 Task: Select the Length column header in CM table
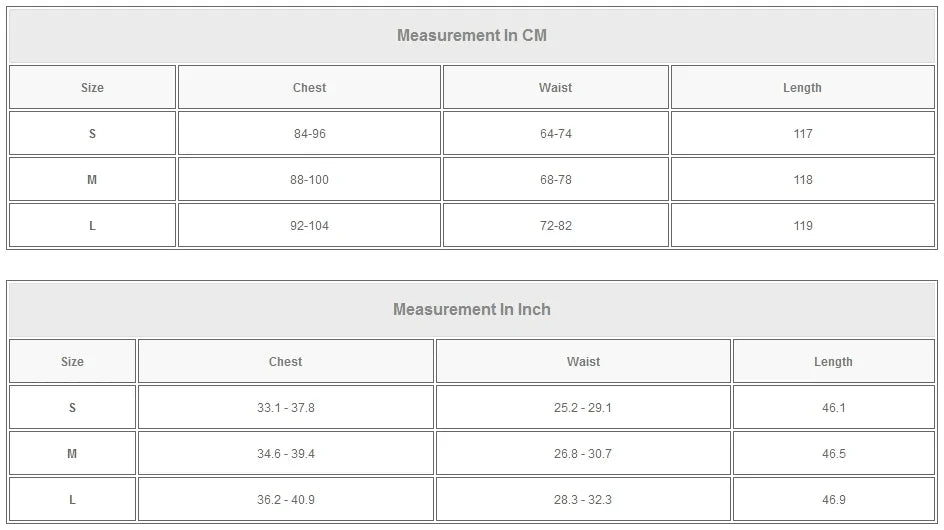(x=802, y=88)
